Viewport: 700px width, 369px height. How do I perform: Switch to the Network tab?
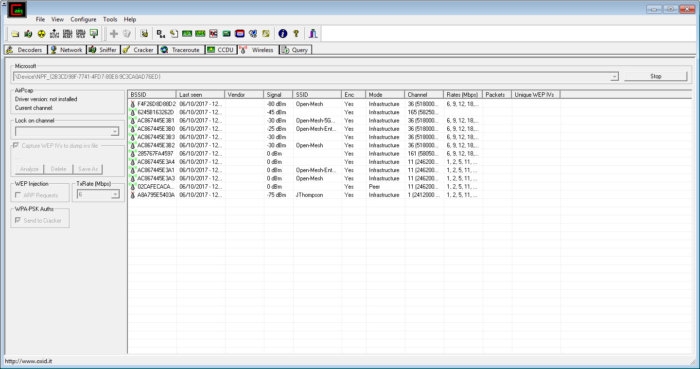(67, 50)
